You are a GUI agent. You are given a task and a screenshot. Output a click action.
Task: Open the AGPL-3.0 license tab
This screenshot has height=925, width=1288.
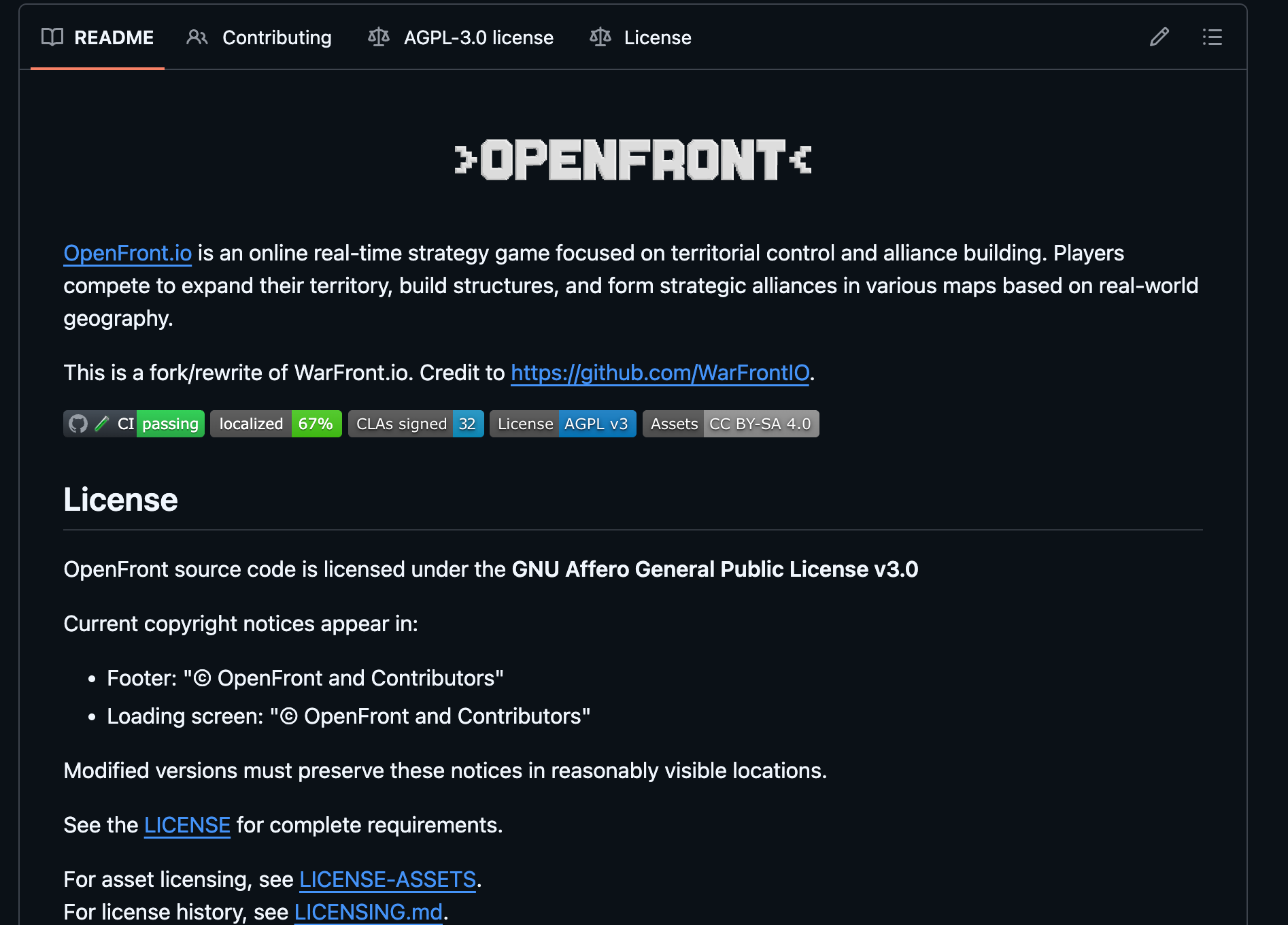coord(460,37)
